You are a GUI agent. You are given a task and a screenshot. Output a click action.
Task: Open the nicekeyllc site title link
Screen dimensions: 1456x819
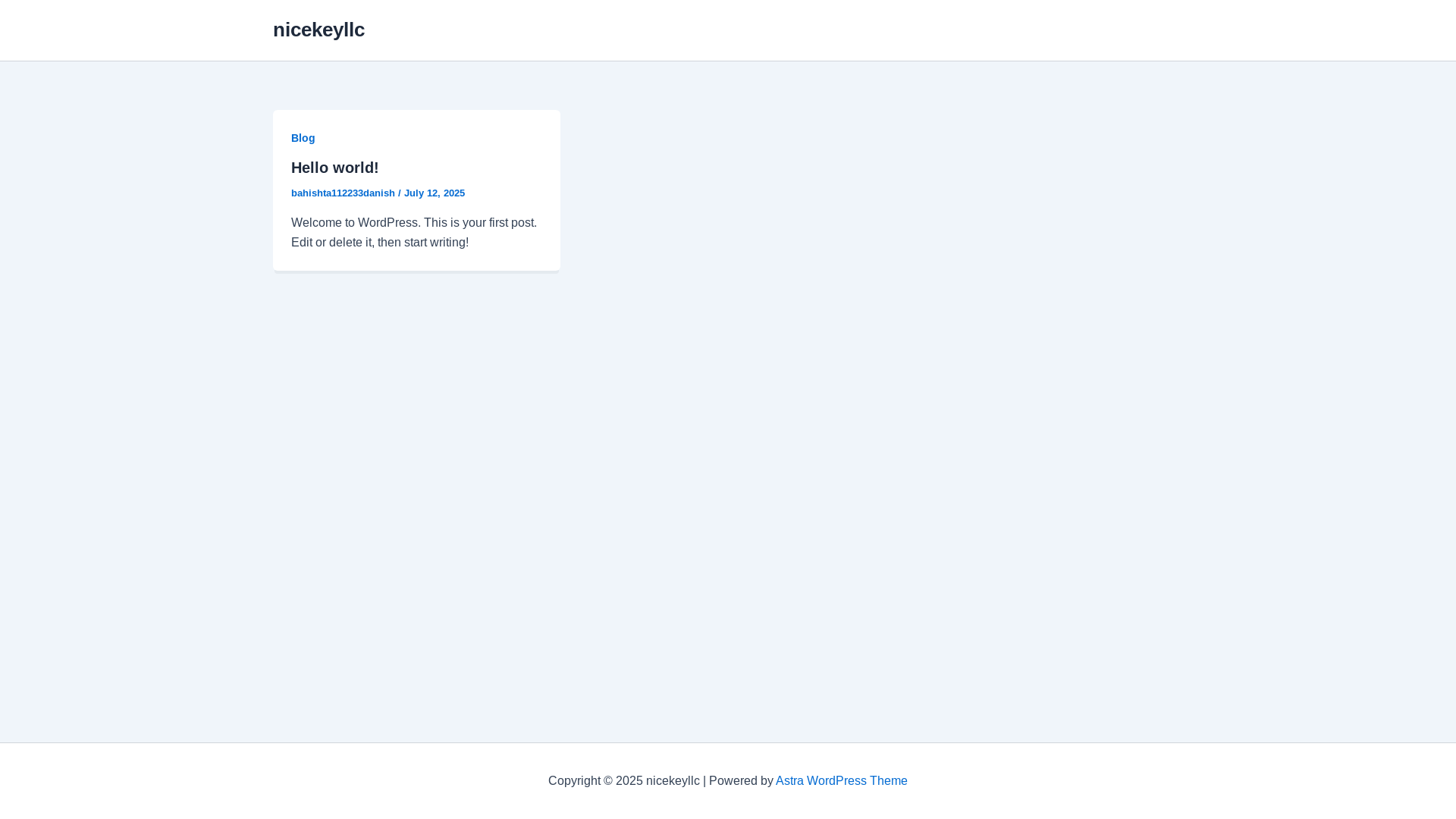click(x=318, y=30)
